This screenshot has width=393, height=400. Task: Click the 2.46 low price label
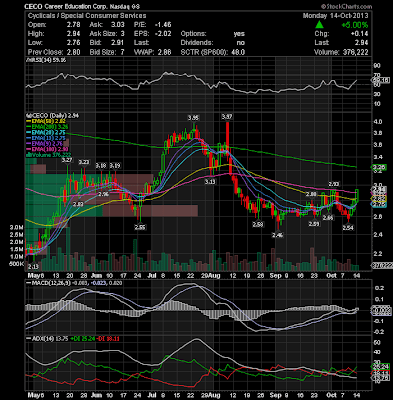tap(277, 235)
